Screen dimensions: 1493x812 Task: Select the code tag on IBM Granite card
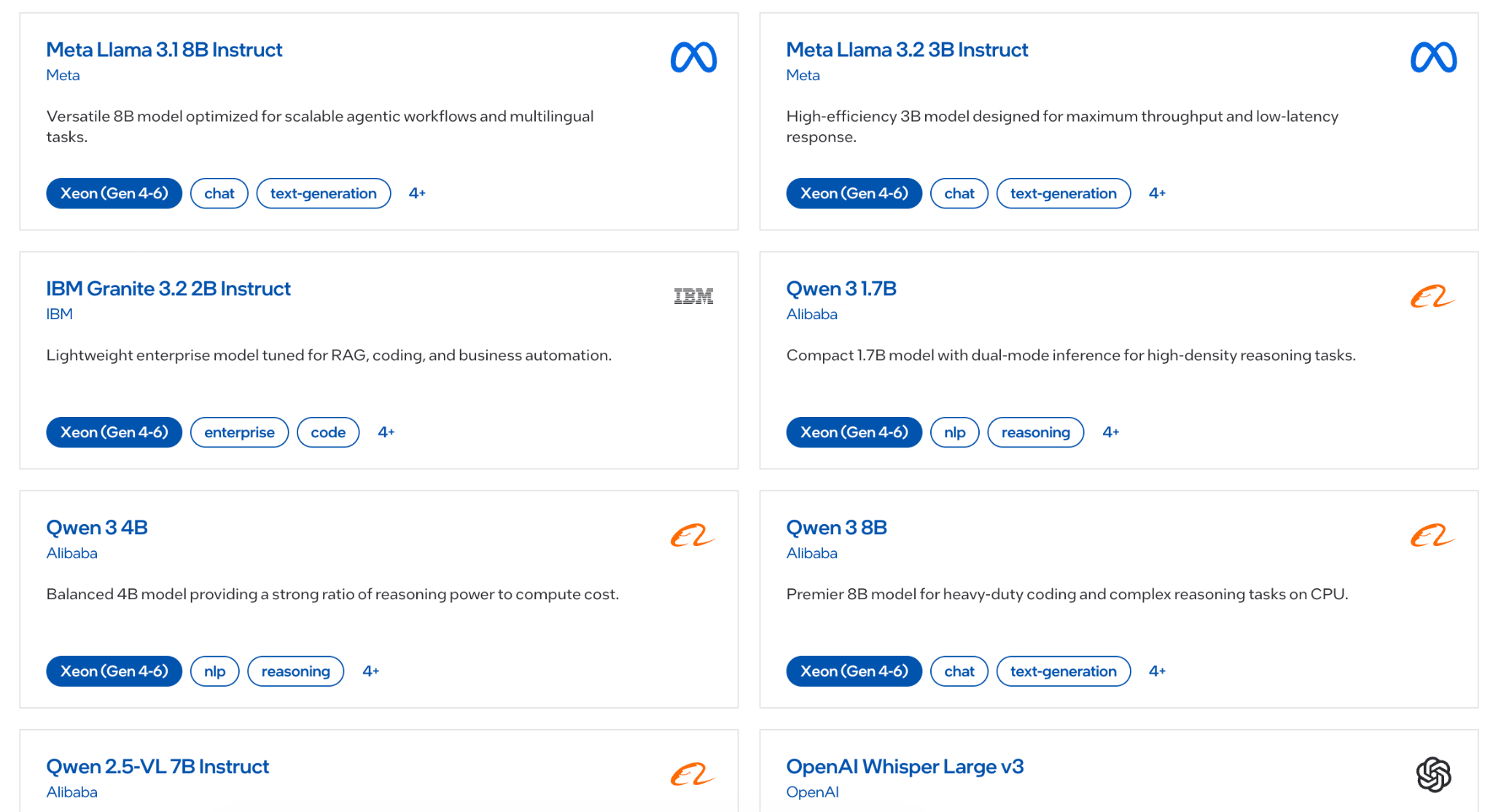(x=328, y=432)
